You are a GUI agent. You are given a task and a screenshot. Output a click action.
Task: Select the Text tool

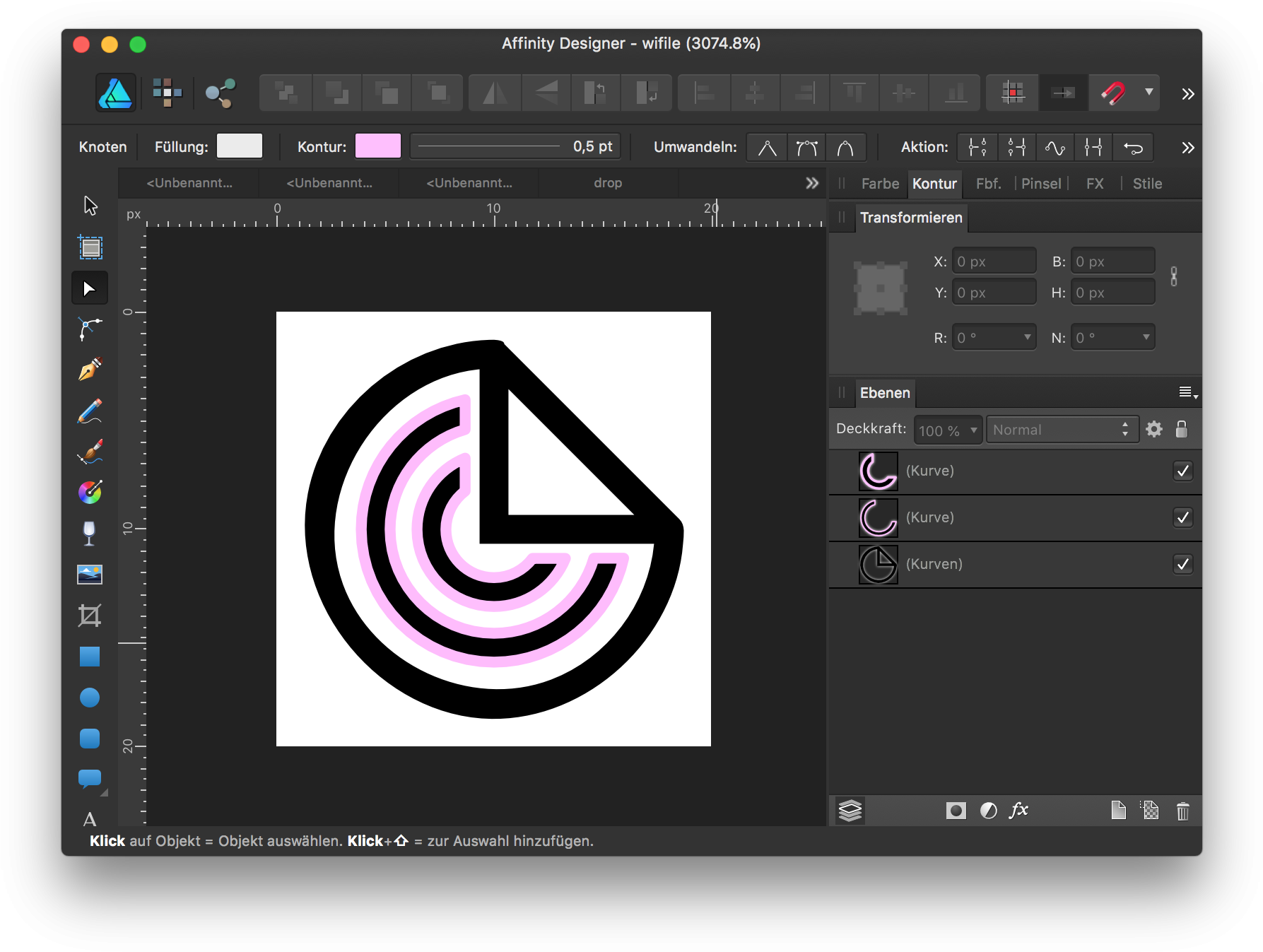(x=90, y=819)
